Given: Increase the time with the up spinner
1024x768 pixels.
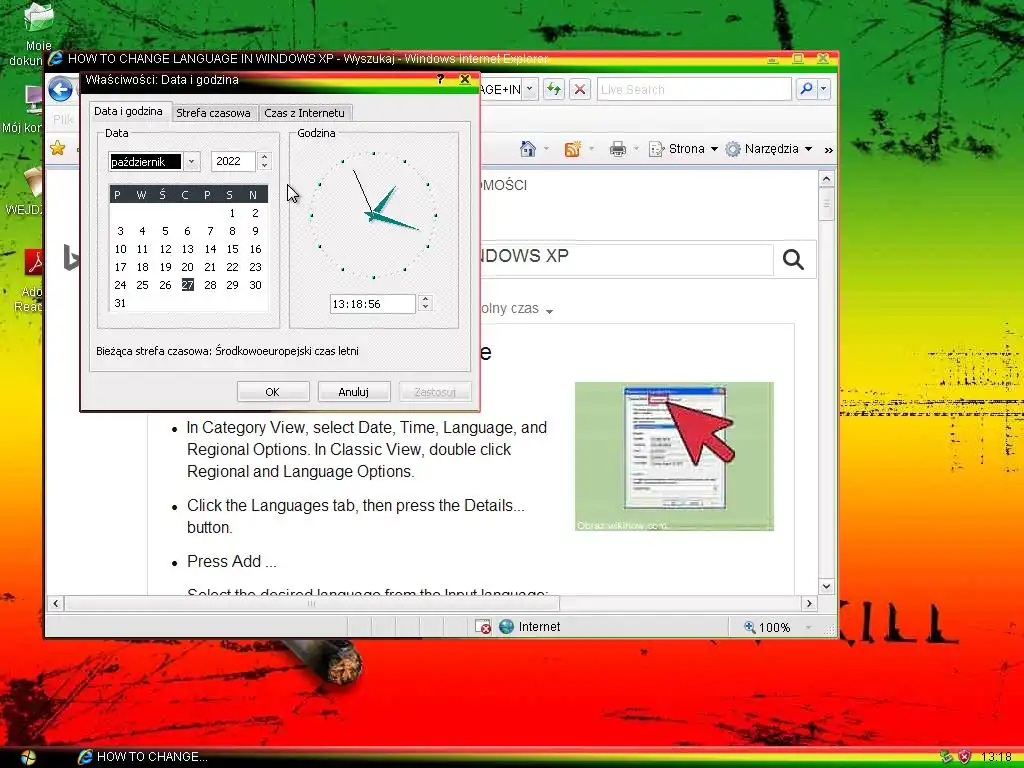Looking at the screenshot, I should coord(425,299).
